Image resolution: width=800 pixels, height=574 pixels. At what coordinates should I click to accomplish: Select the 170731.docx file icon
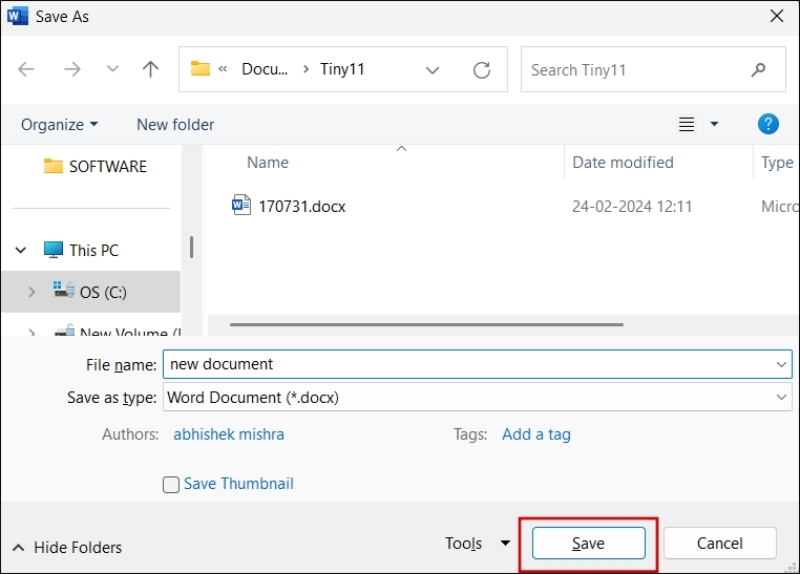coord(241,207)
